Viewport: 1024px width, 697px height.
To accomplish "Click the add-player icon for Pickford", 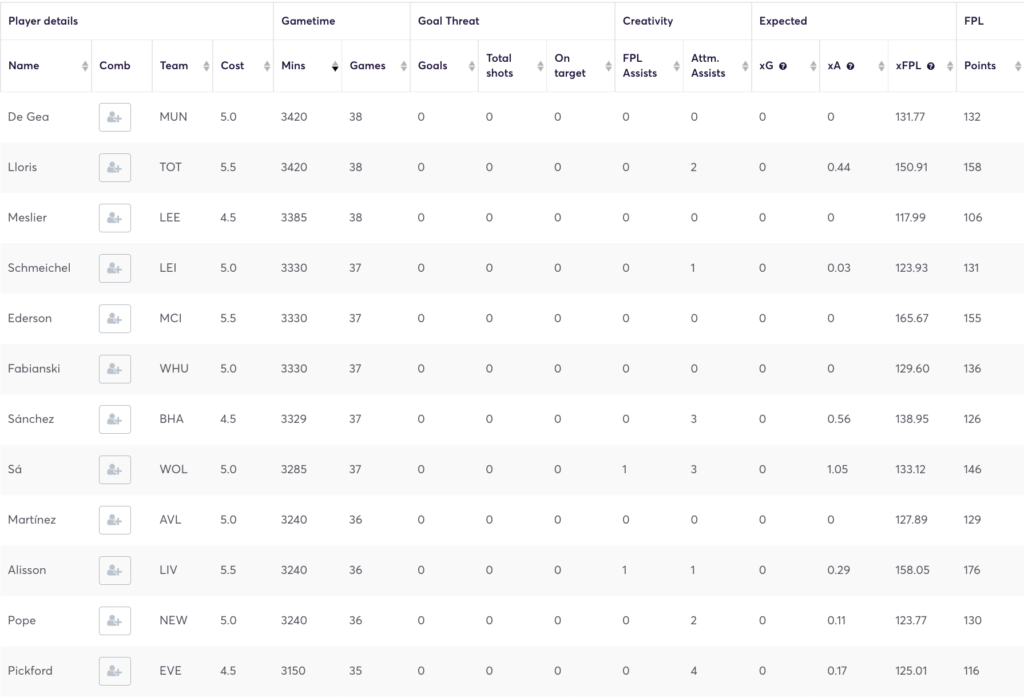I will tap(114, 671).
